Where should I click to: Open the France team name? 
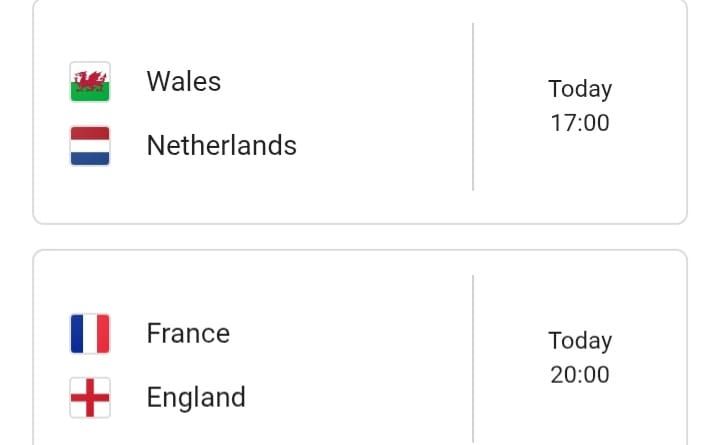tap(188, 333)
